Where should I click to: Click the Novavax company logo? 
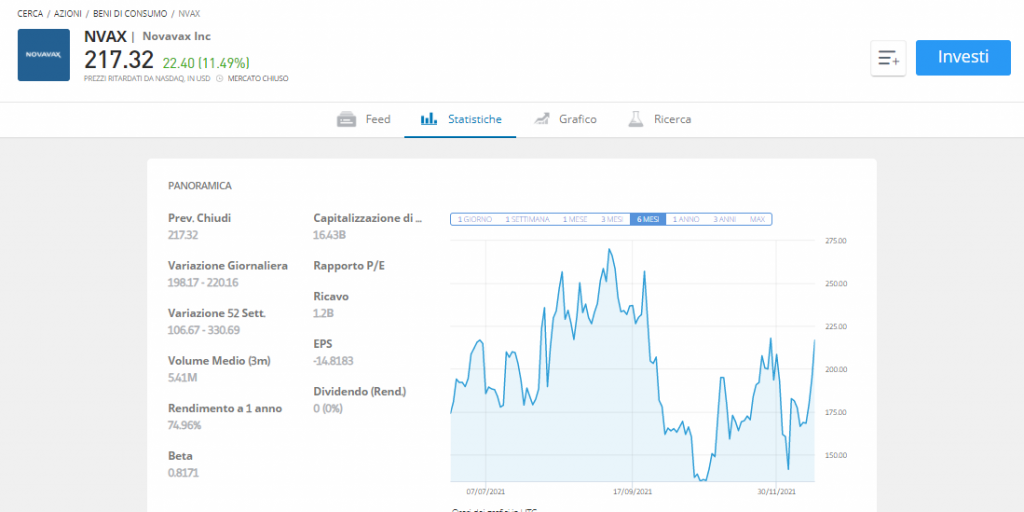click(44, 55)
